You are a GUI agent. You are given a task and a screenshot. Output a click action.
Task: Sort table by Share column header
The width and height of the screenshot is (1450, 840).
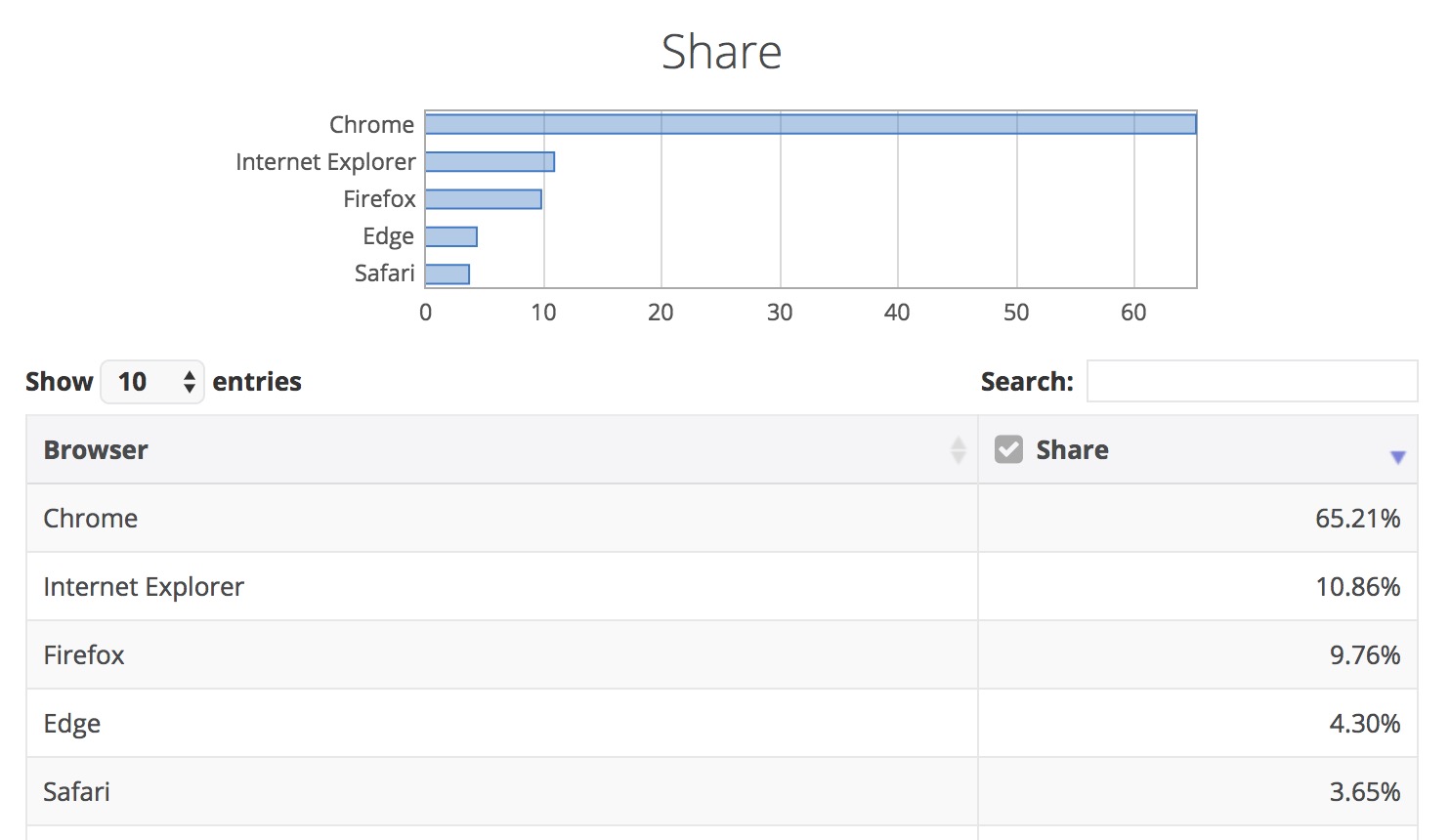coord(1072,450)
